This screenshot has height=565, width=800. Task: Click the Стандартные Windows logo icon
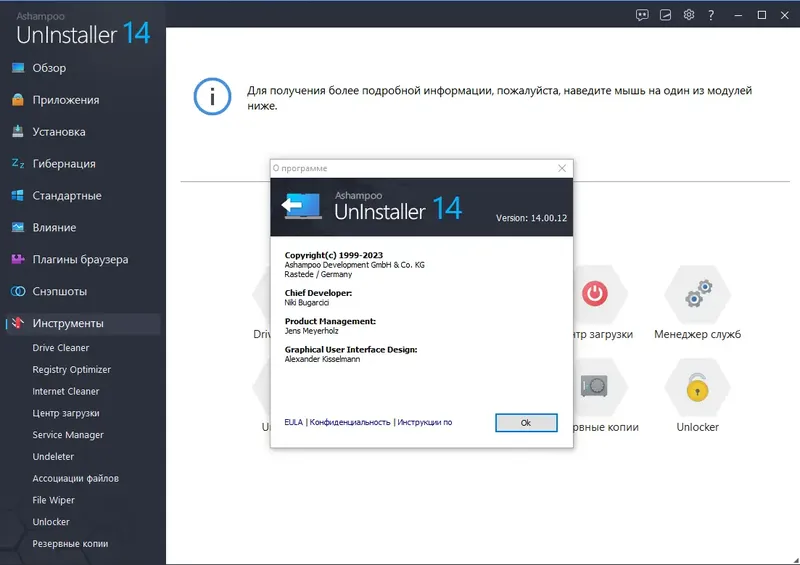point(18,195)
